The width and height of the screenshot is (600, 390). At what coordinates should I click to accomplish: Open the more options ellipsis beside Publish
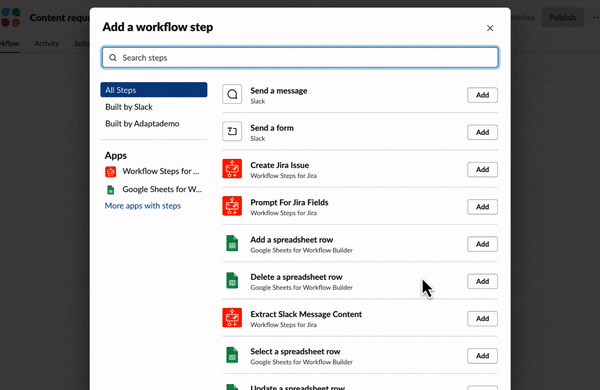pyautogui.click(x=596, y=18)
